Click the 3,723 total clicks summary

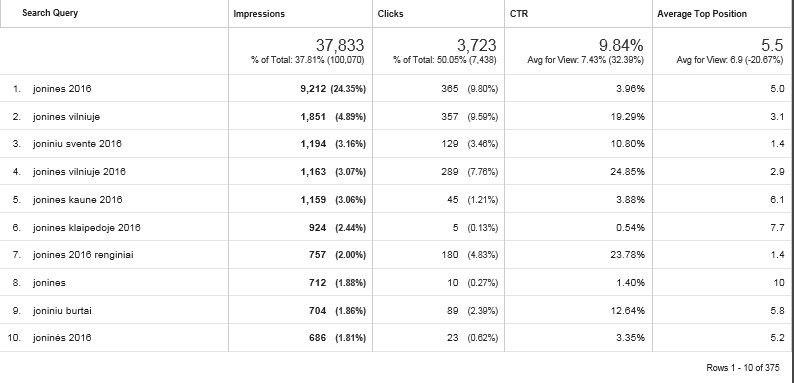[x=477, y=45]
